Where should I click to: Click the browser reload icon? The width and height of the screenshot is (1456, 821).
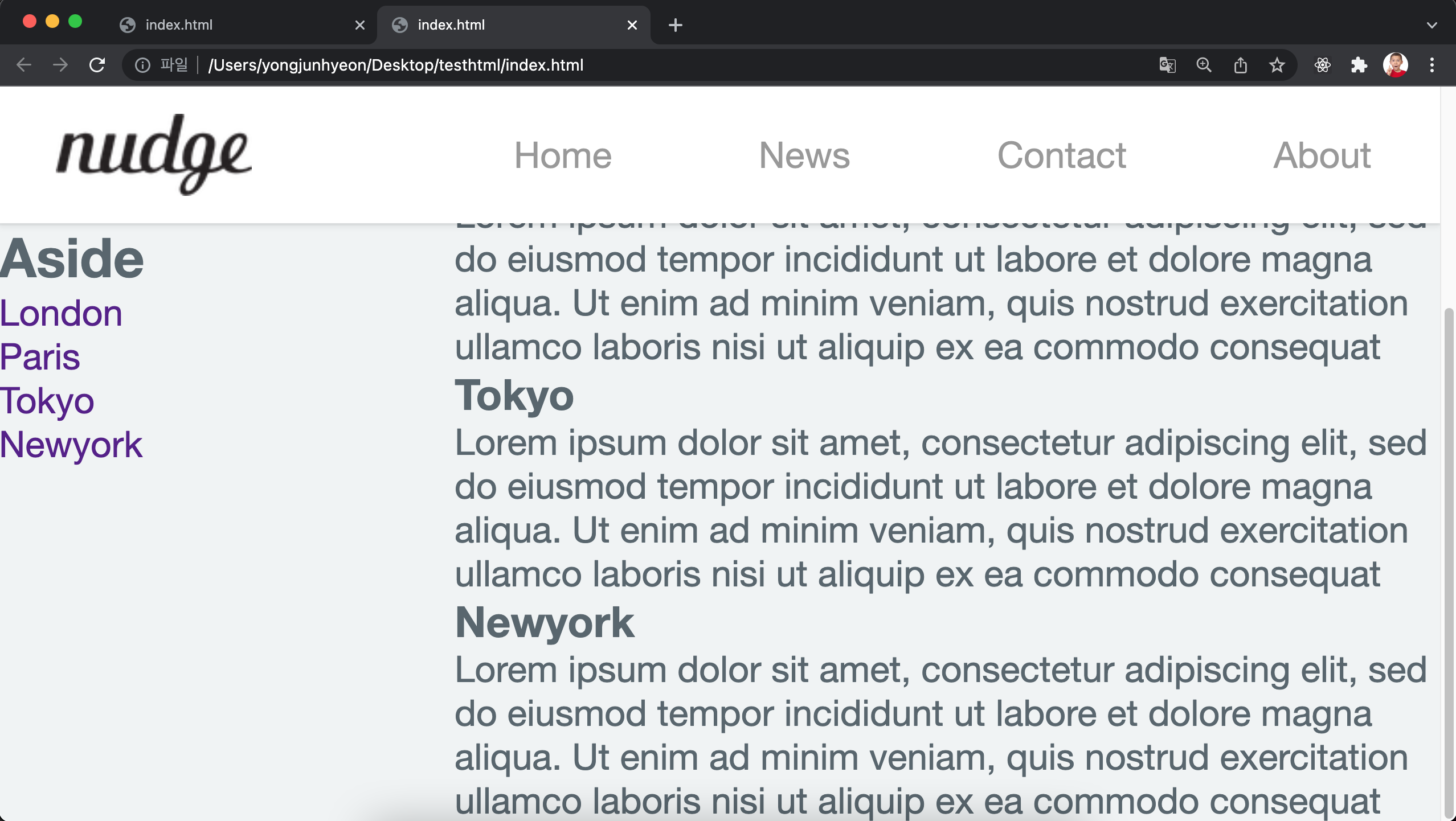tap(97, 65)
